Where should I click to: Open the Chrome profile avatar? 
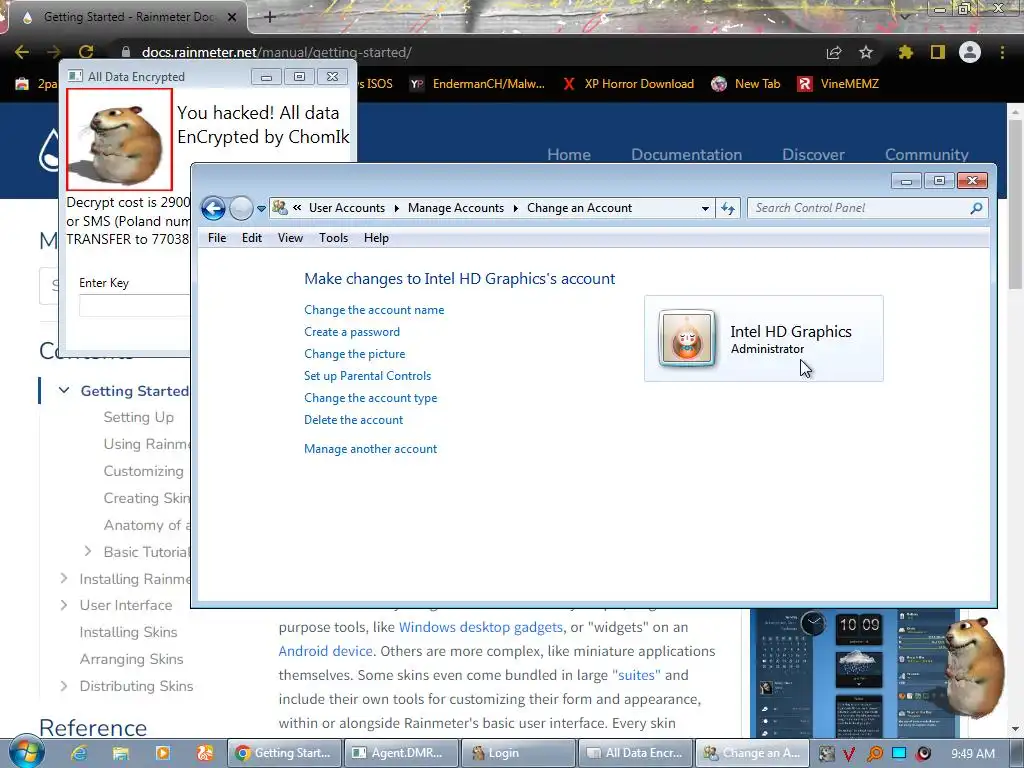click(970, 52)
